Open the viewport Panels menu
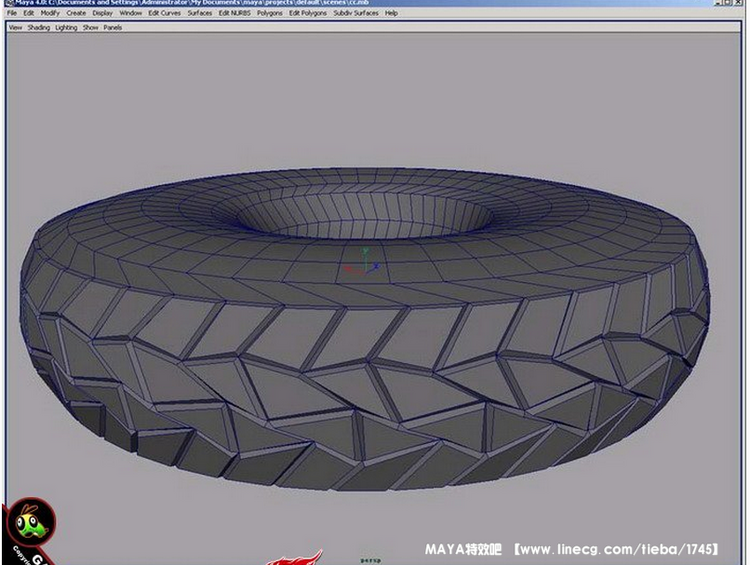 (x=112, y=28)
